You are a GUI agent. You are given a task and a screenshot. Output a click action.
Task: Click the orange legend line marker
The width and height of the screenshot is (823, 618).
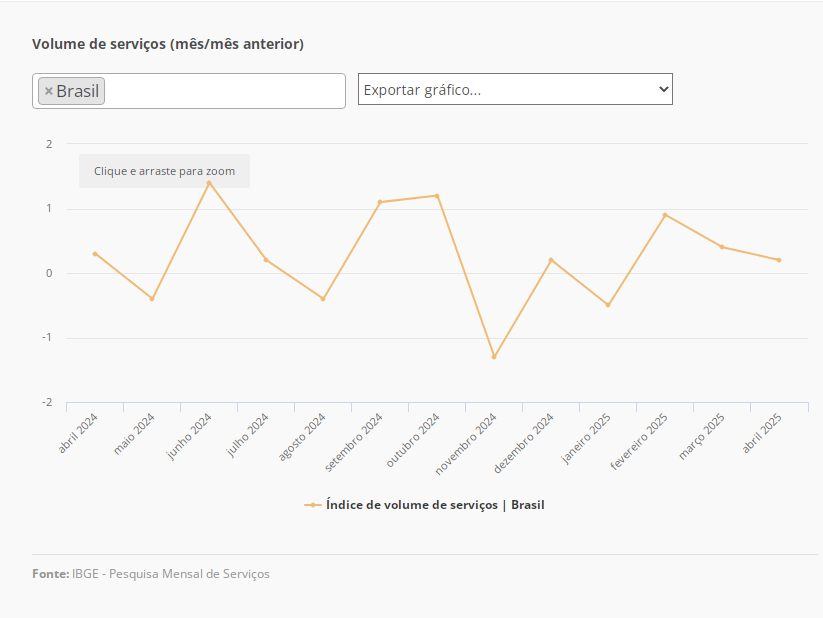313,505
